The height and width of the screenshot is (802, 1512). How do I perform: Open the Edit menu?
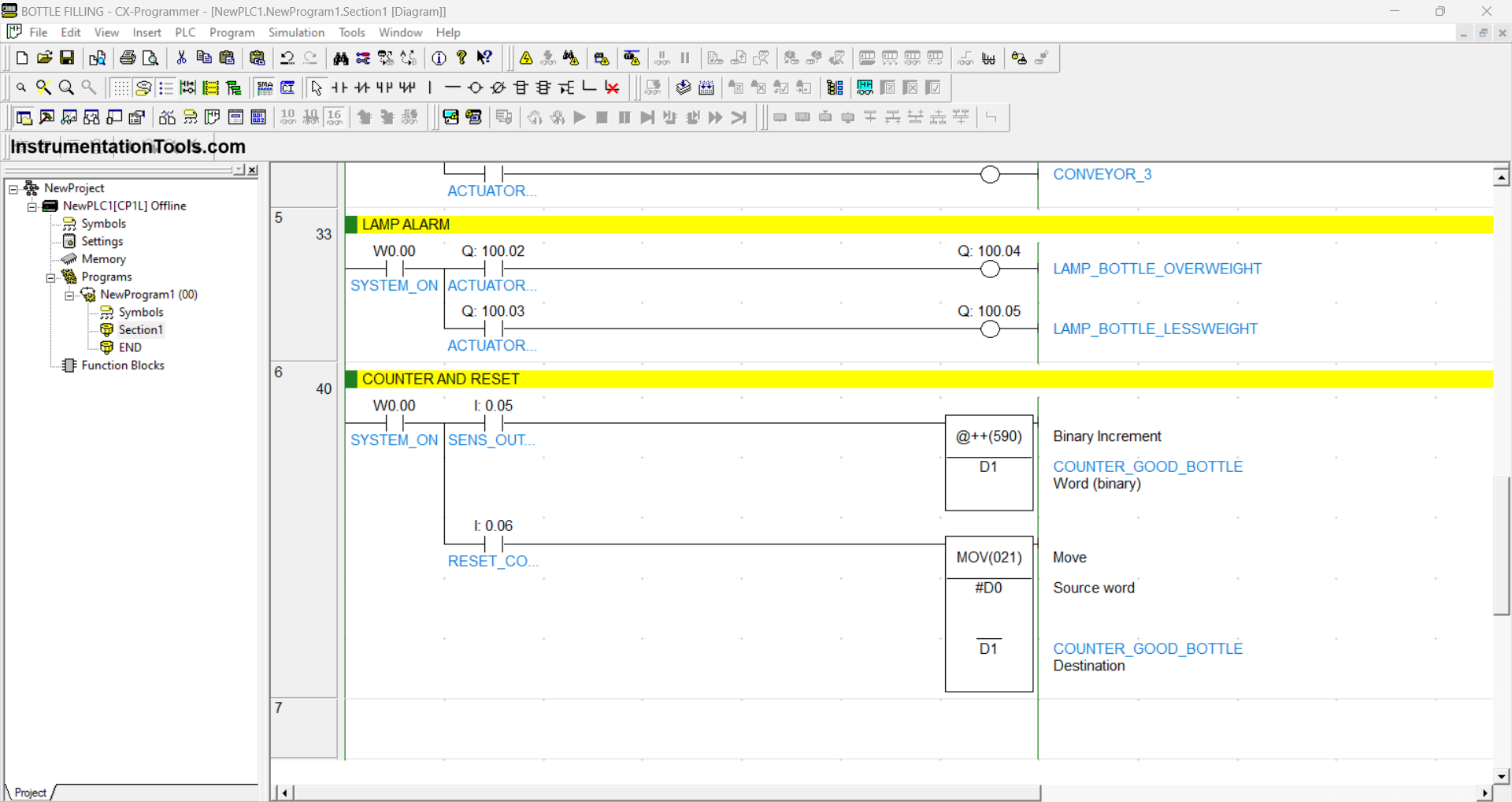[71, 32]
